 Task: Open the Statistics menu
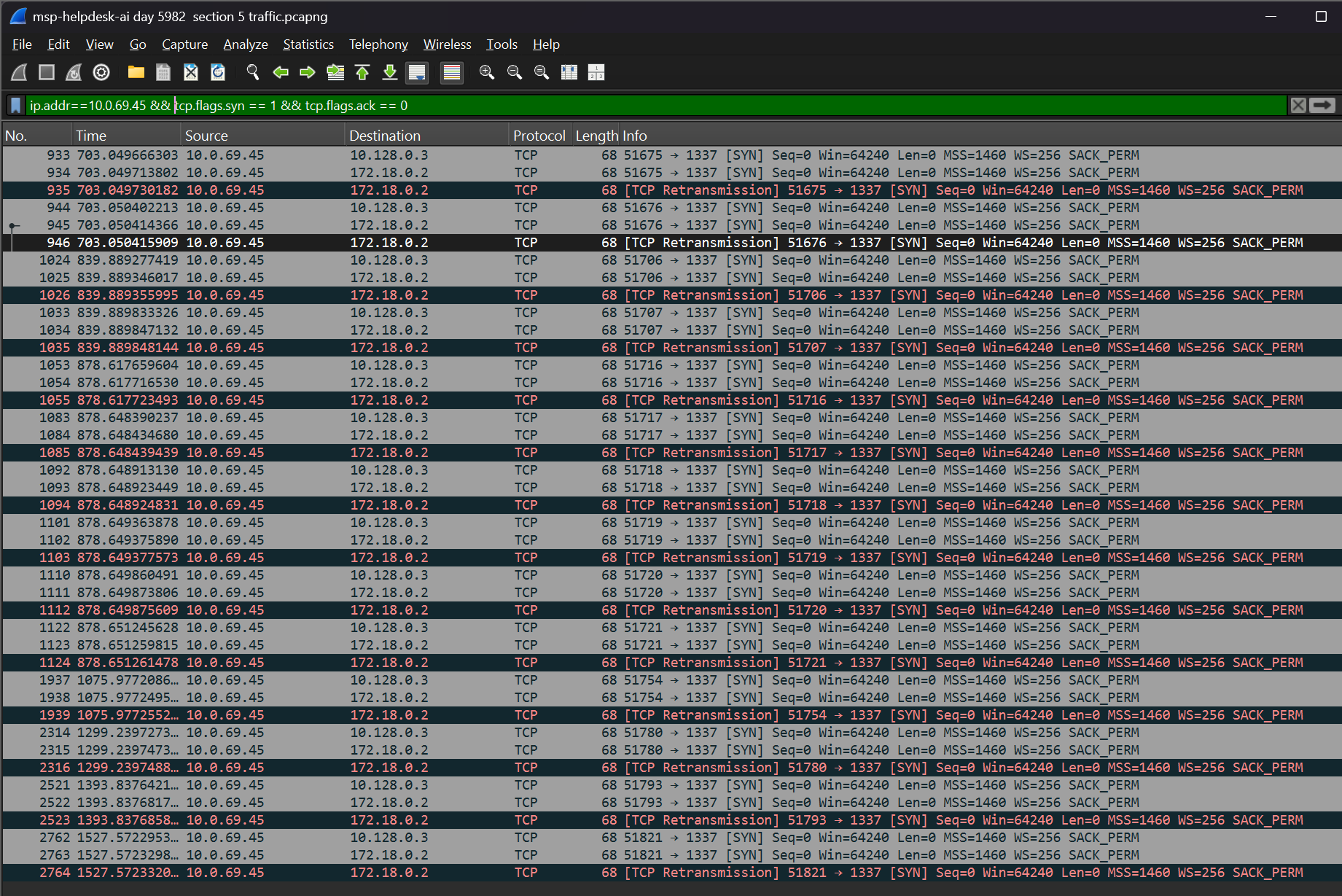pos(308,44)
